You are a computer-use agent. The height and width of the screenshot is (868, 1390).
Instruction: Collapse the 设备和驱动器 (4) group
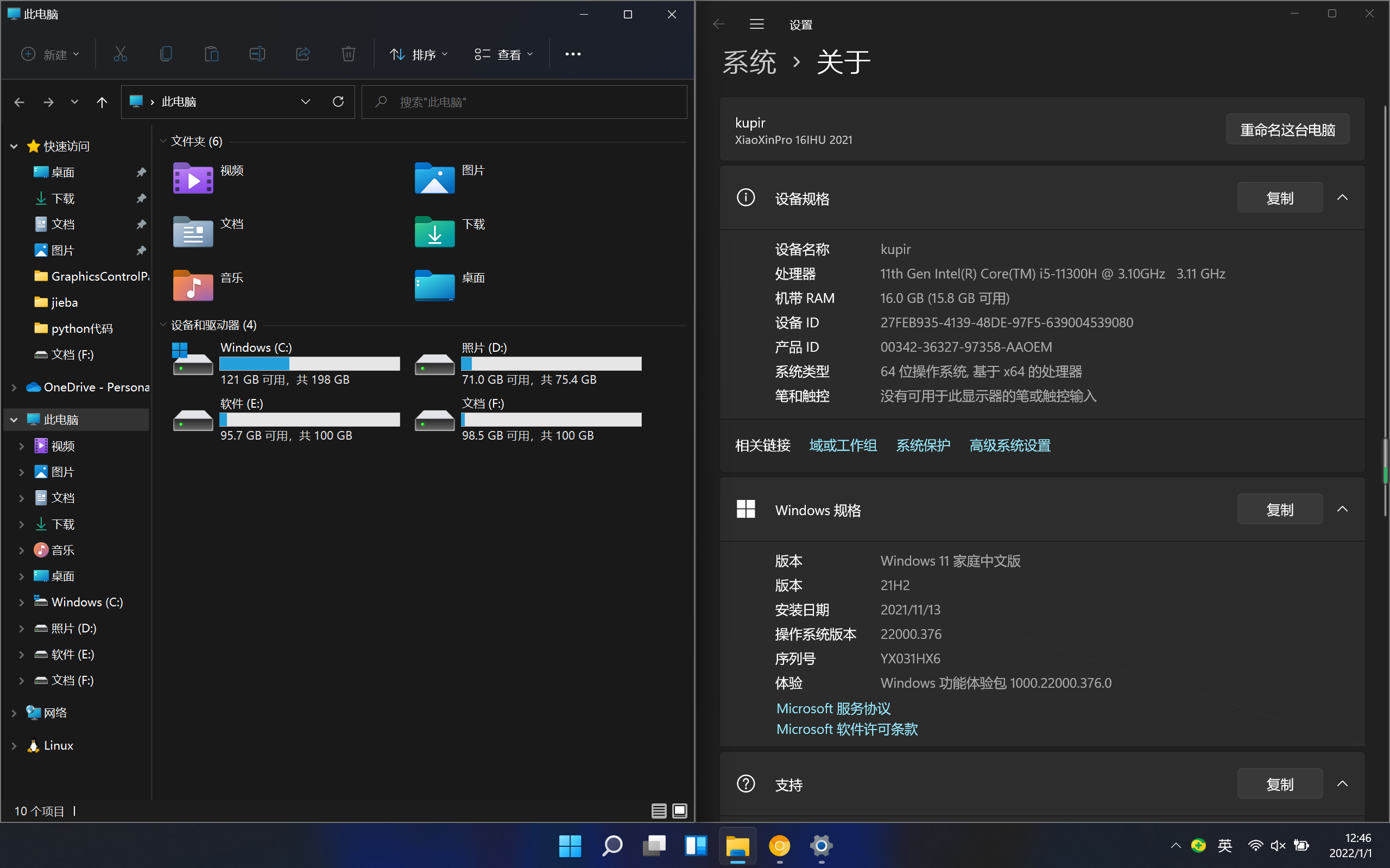pyautogui.click(x=163, y=325)
